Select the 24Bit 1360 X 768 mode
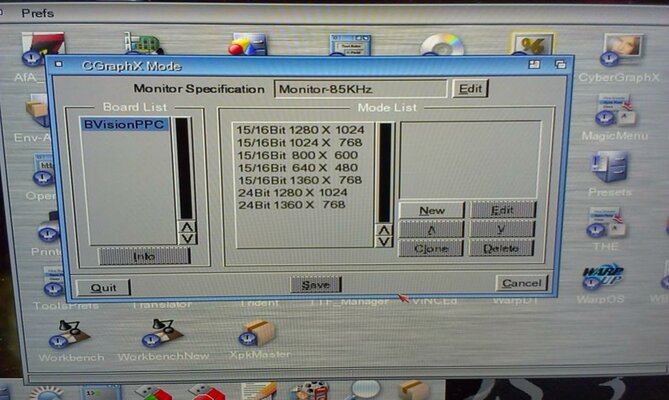Image resolution: width=669 pixels, height=400 pixels. tap(291, 205)
